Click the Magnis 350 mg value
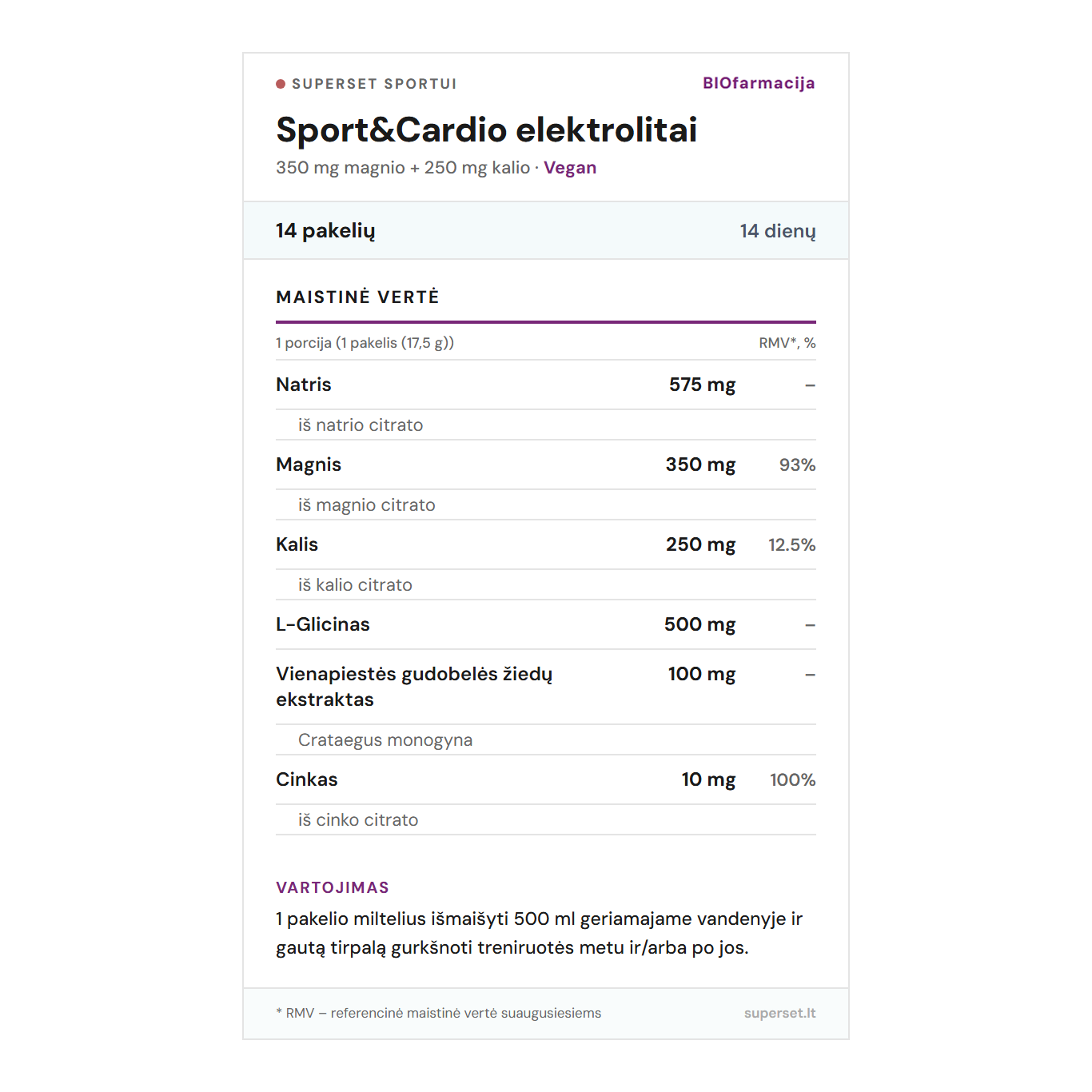 700,464
